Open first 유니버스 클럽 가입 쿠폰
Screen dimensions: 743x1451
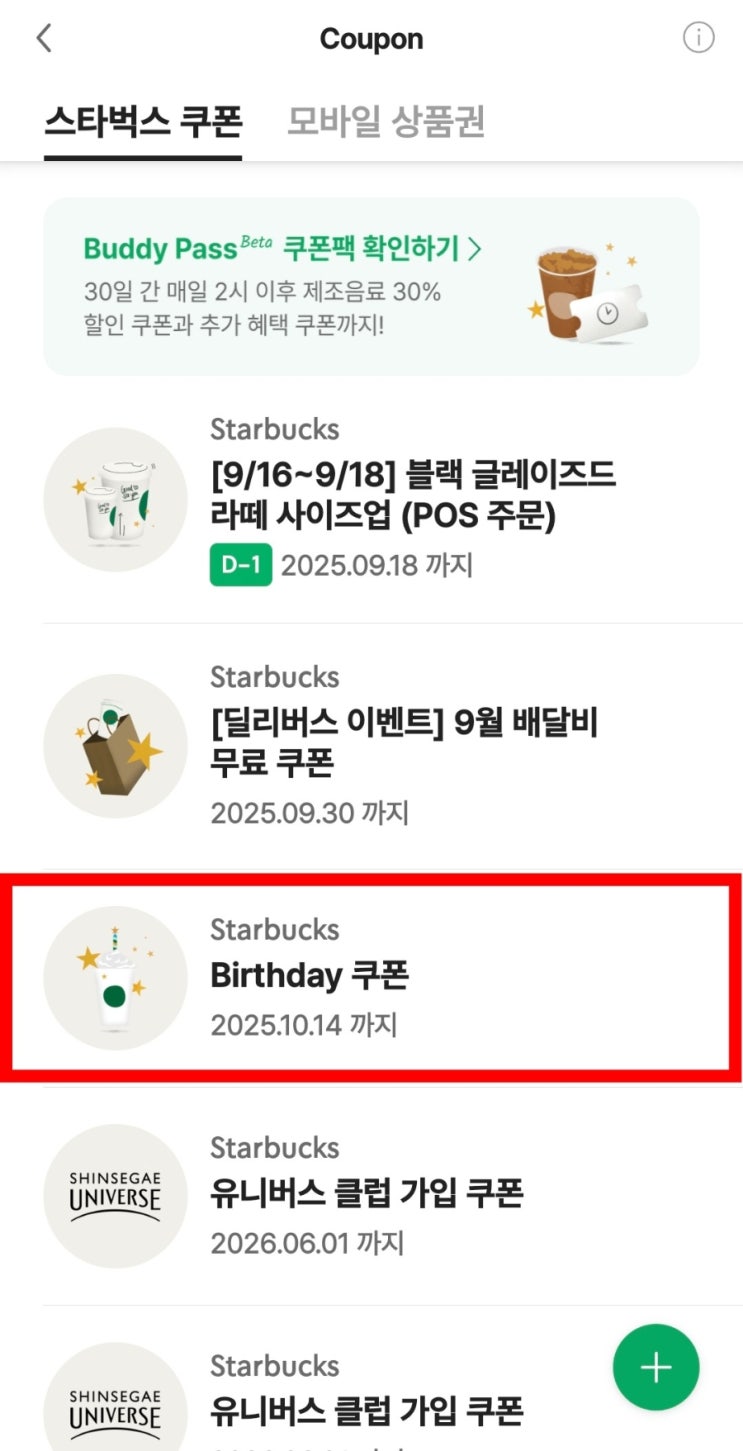(366, 1193)
